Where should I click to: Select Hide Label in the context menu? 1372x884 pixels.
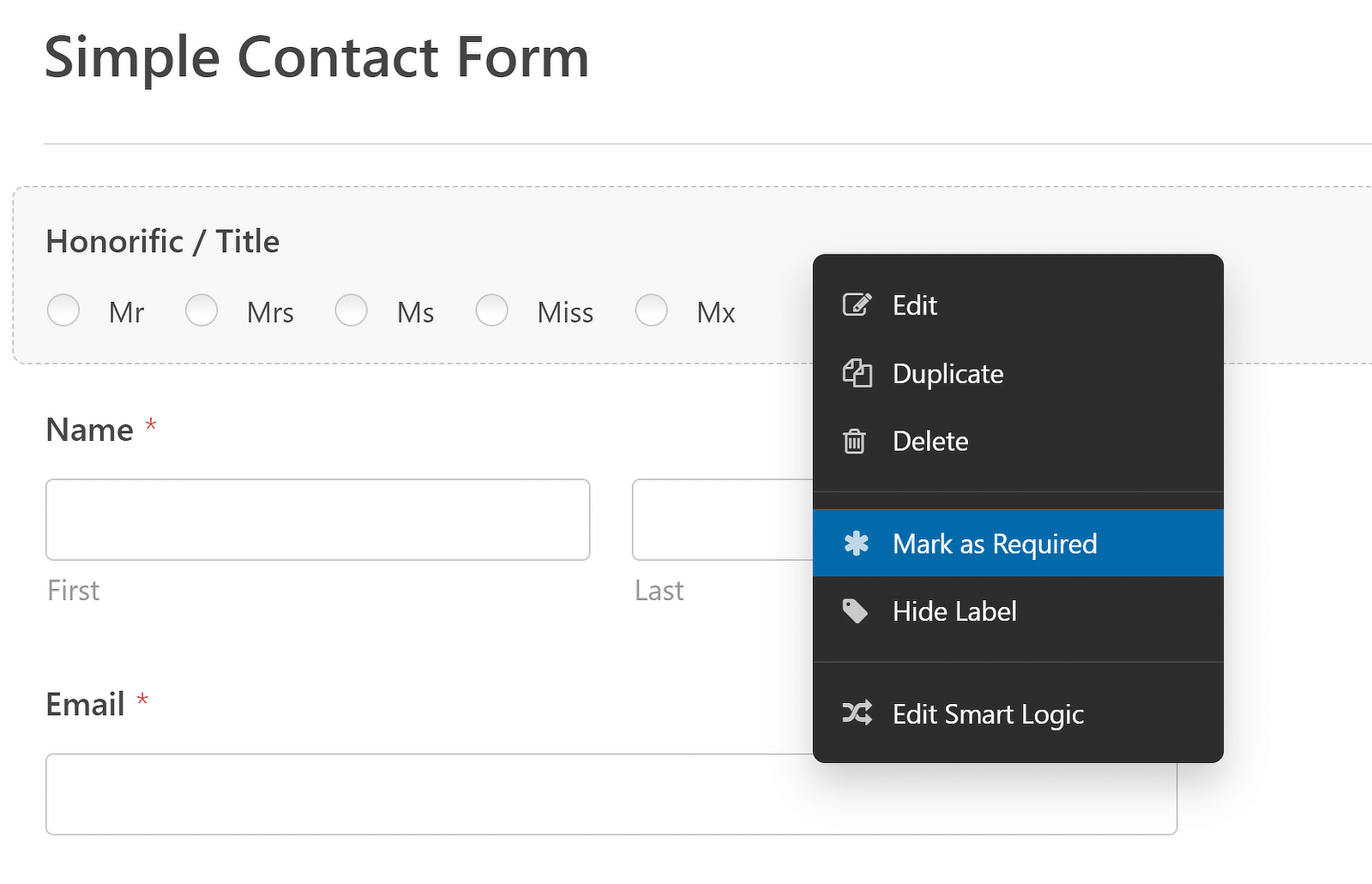click(954, 611)
